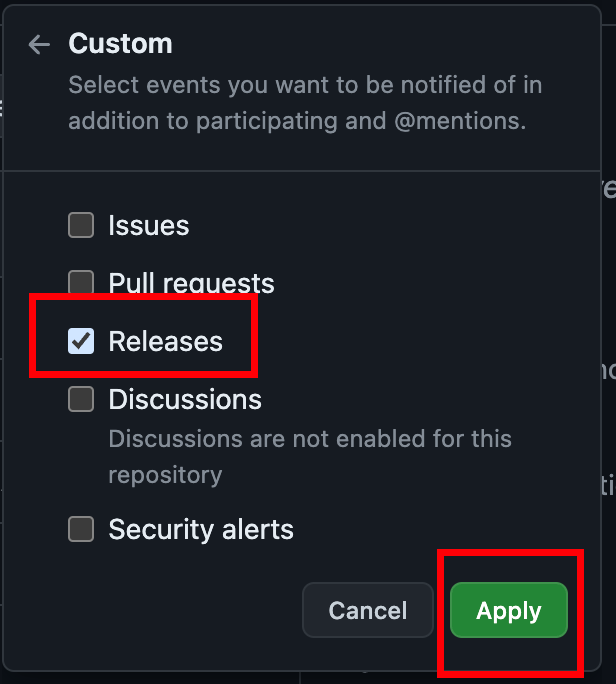
Task: Click the '@mentions' text in the description
Action: 457,121
